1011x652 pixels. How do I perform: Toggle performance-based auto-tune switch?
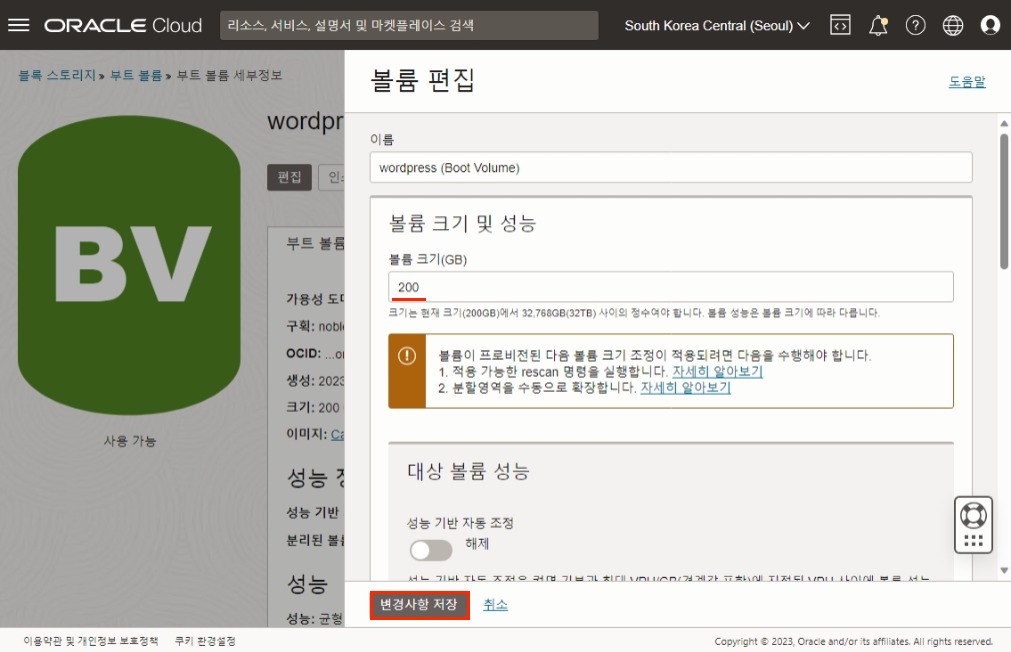pyautogui.click(x=431, y=550)
